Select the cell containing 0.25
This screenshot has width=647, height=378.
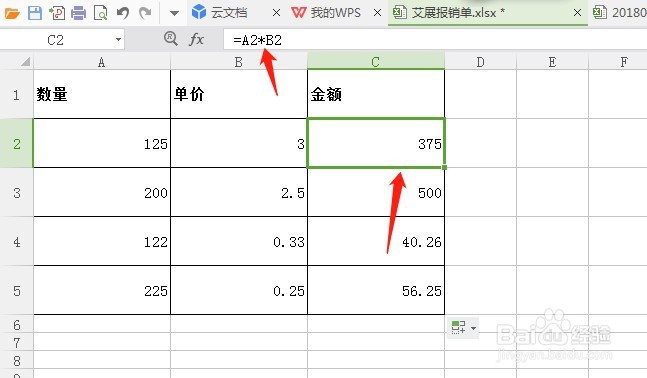(239, 291)
